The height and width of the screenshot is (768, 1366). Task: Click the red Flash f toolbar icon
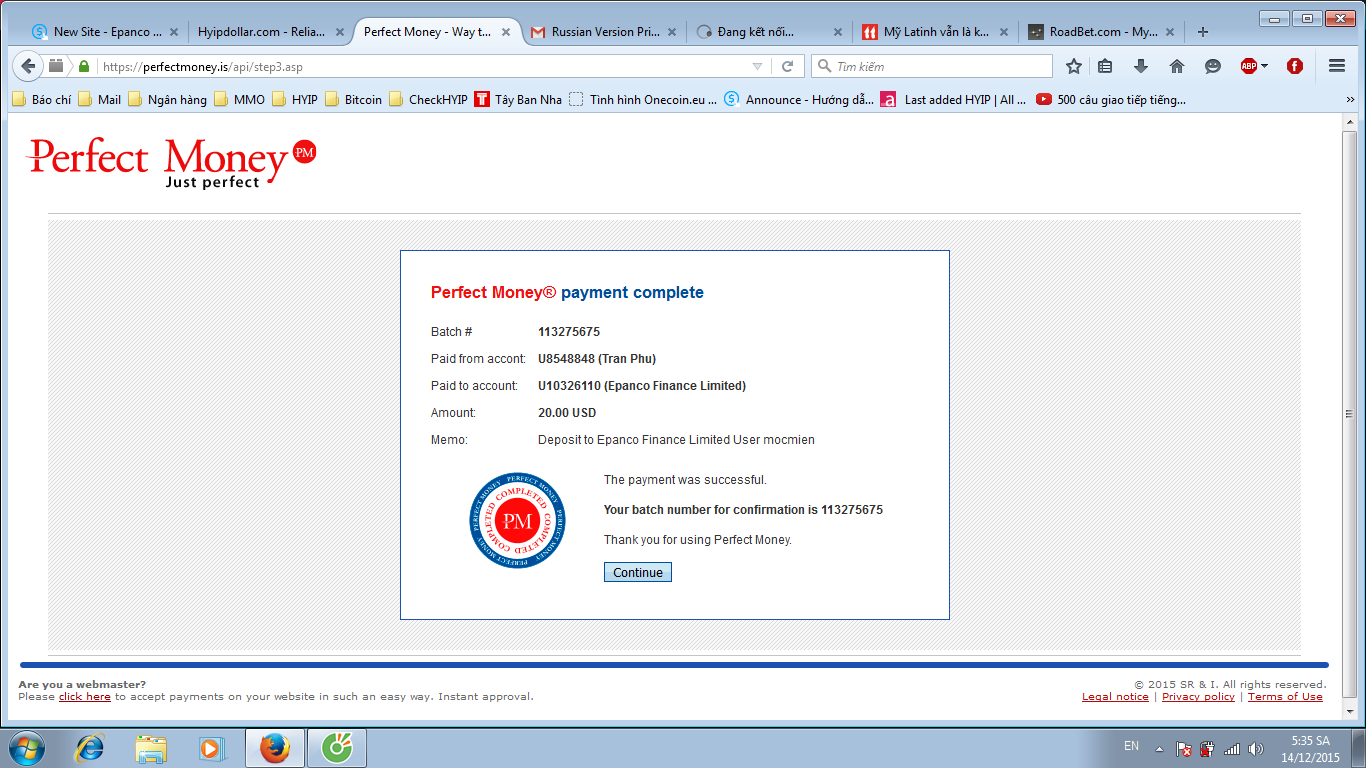[x=1295, y=67]
